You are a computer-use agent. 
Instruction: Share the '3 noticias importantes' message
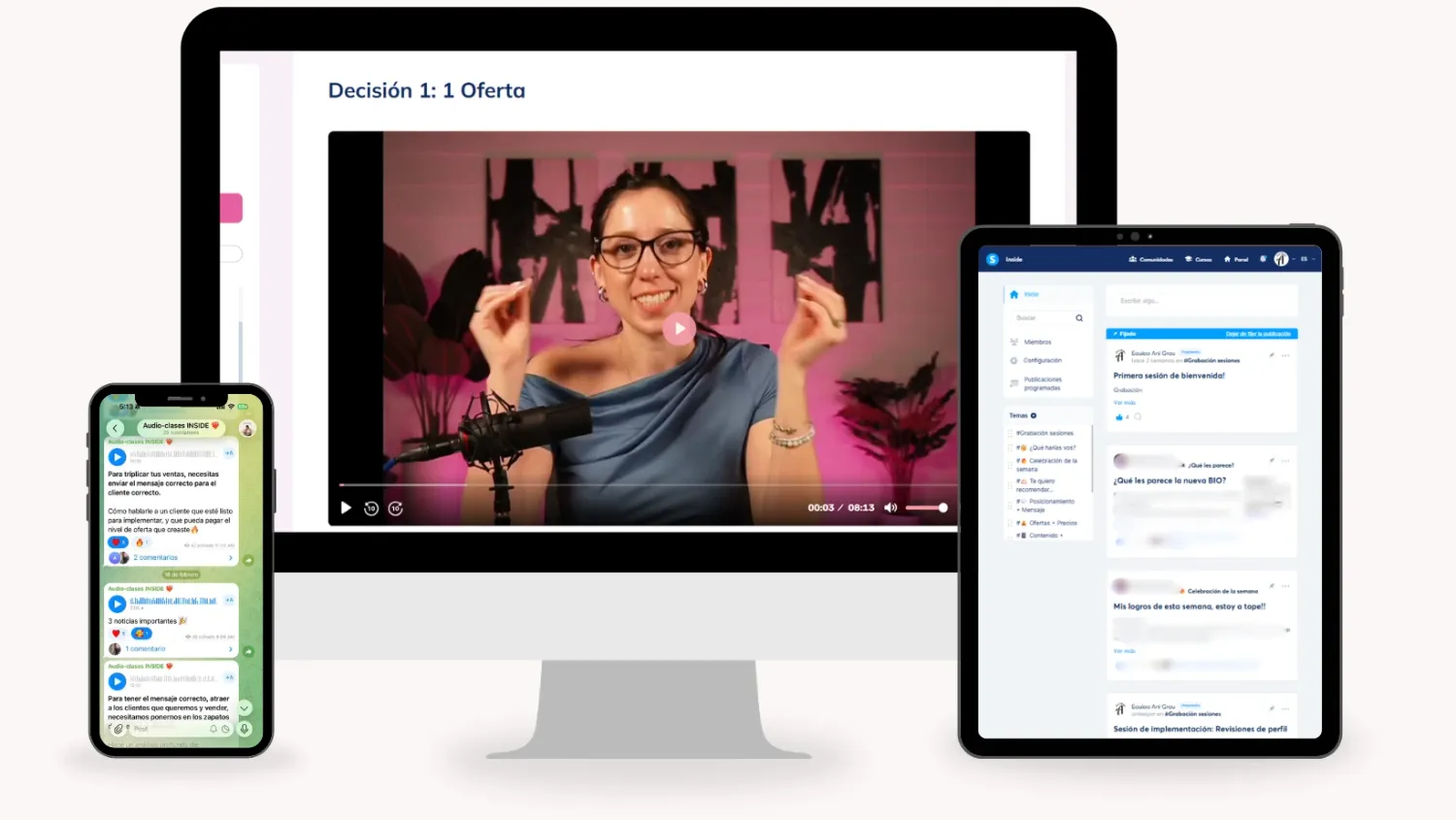pos(248,651)
